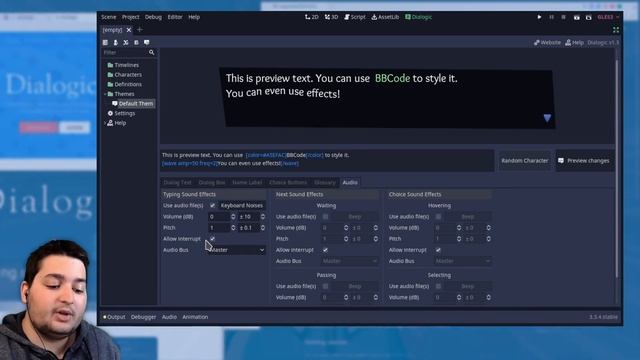Adjust typing Volume ±10 variance stepper

pyautogui.click(x=262, y=217)
